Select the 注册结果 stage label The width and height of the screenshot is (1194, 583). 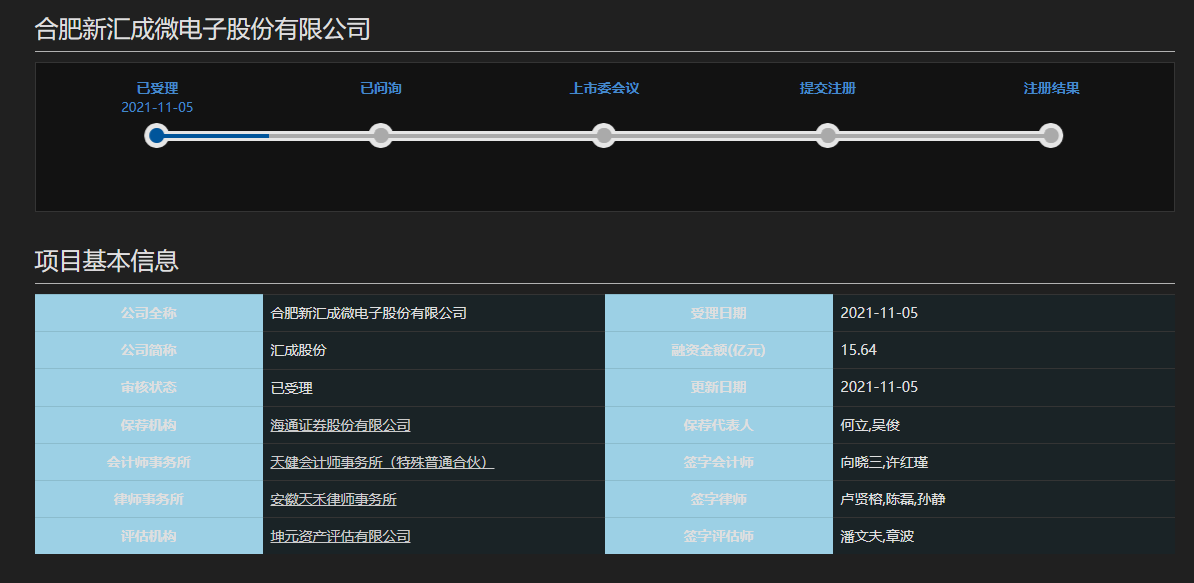point(1051,88)
